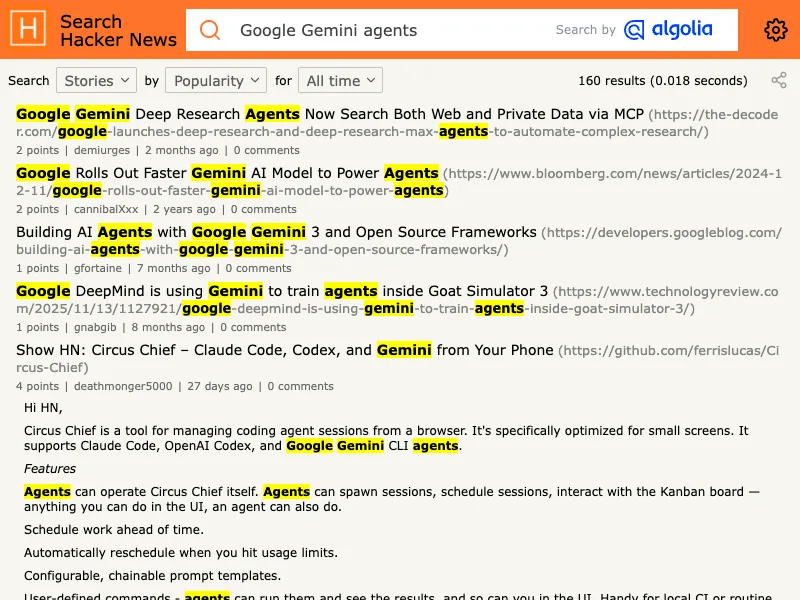800x600 pixels.
Task: Open the All time date dropdown
Action: click(x=340, y=81)
